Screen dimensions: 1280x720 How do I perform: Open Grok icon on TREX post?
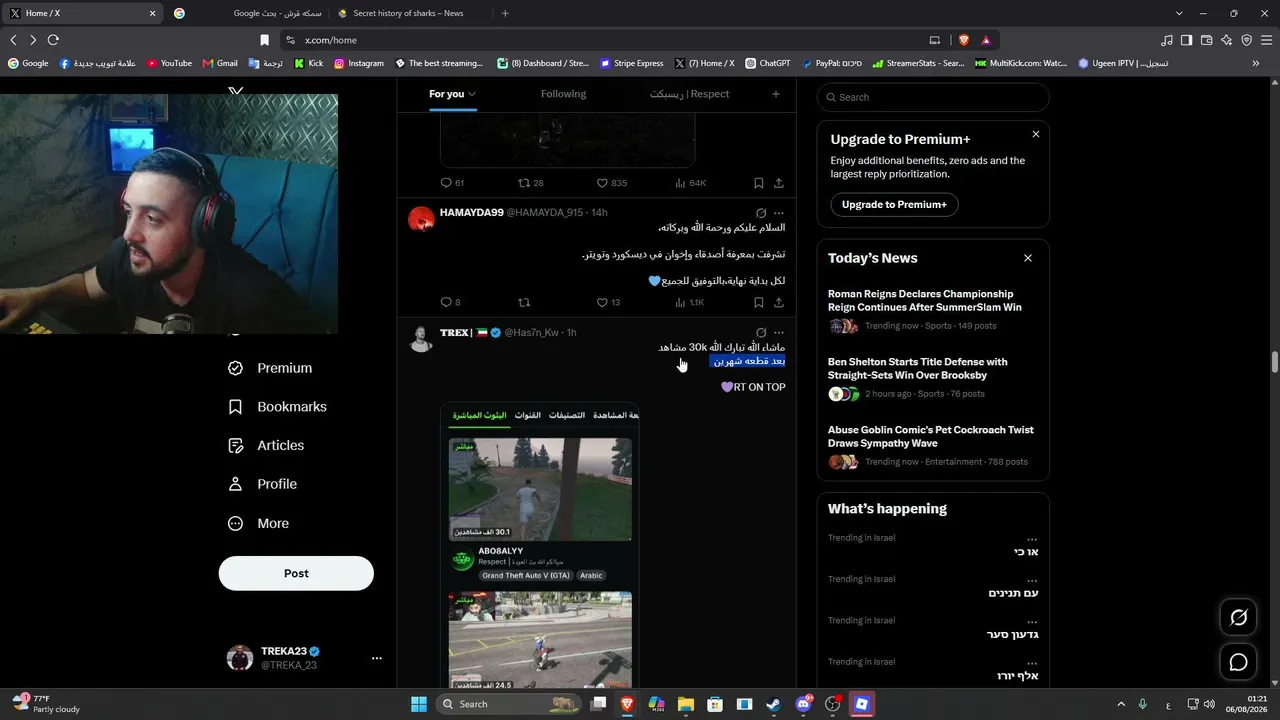(761, 333)
